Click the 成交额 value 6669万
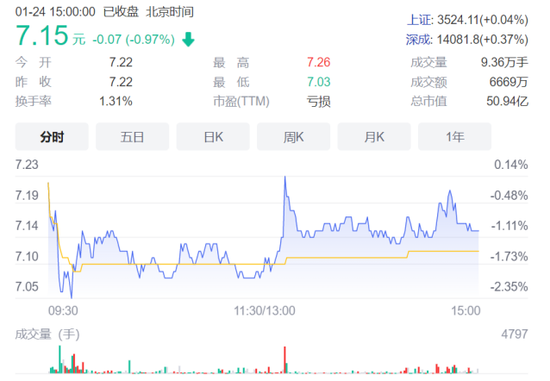 [x=509, y=82]
